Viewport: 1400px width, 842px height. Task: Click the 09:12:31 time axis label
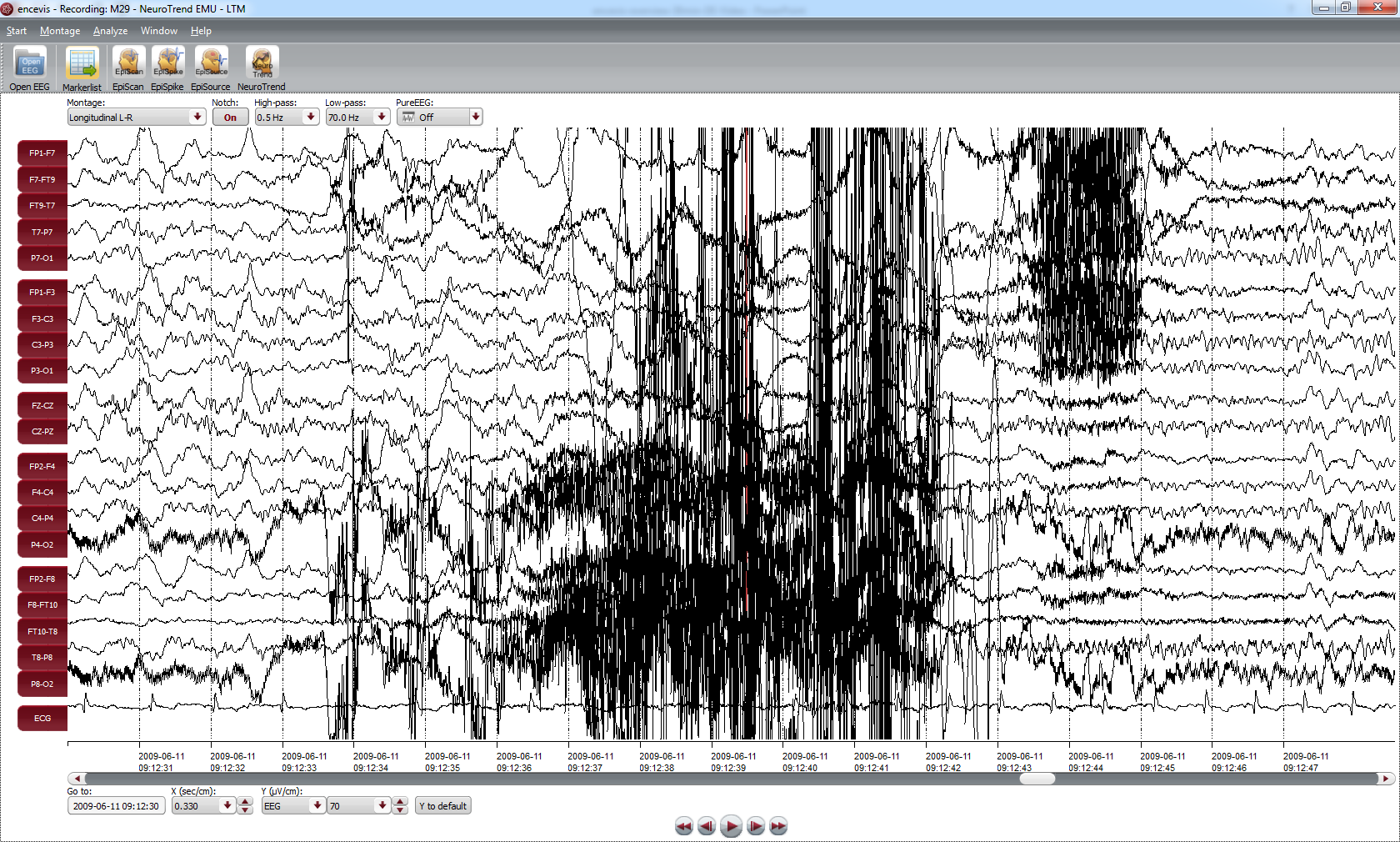[162, 762]
